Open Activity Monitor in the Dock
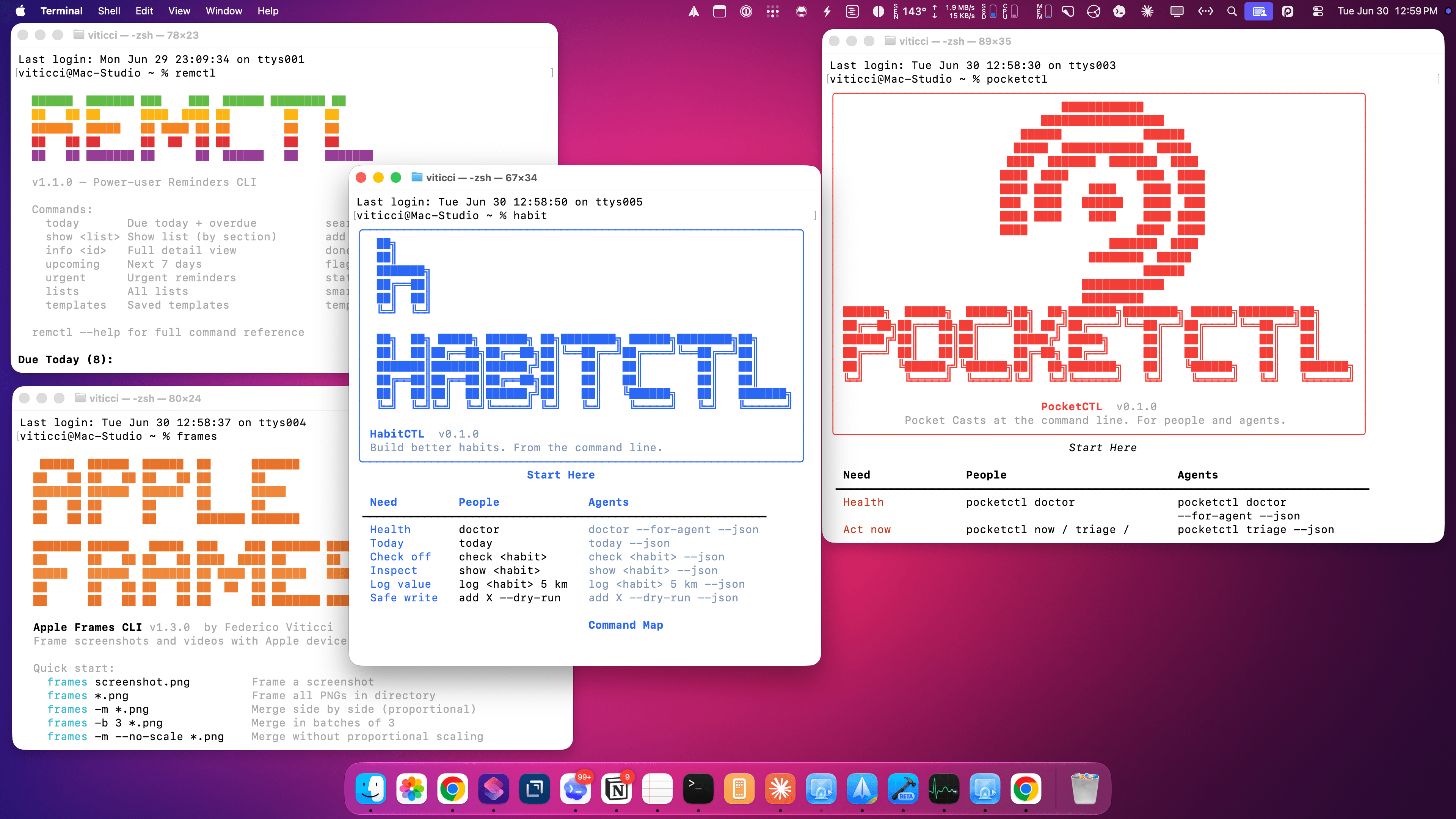Viewport: 1456px width, 819px height. tap(944, 788)
